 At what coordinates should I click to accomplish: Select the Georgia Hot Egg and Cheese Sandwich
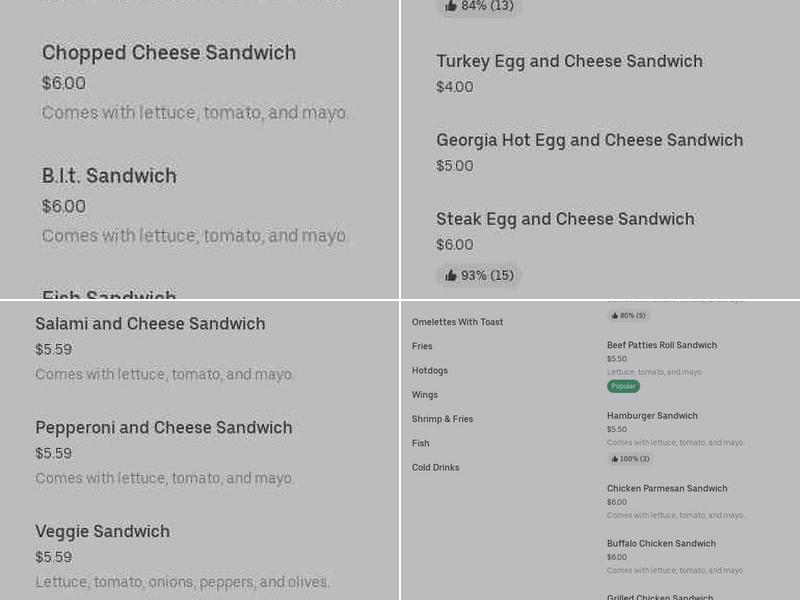pyautogui.click(x=590, y=140)
